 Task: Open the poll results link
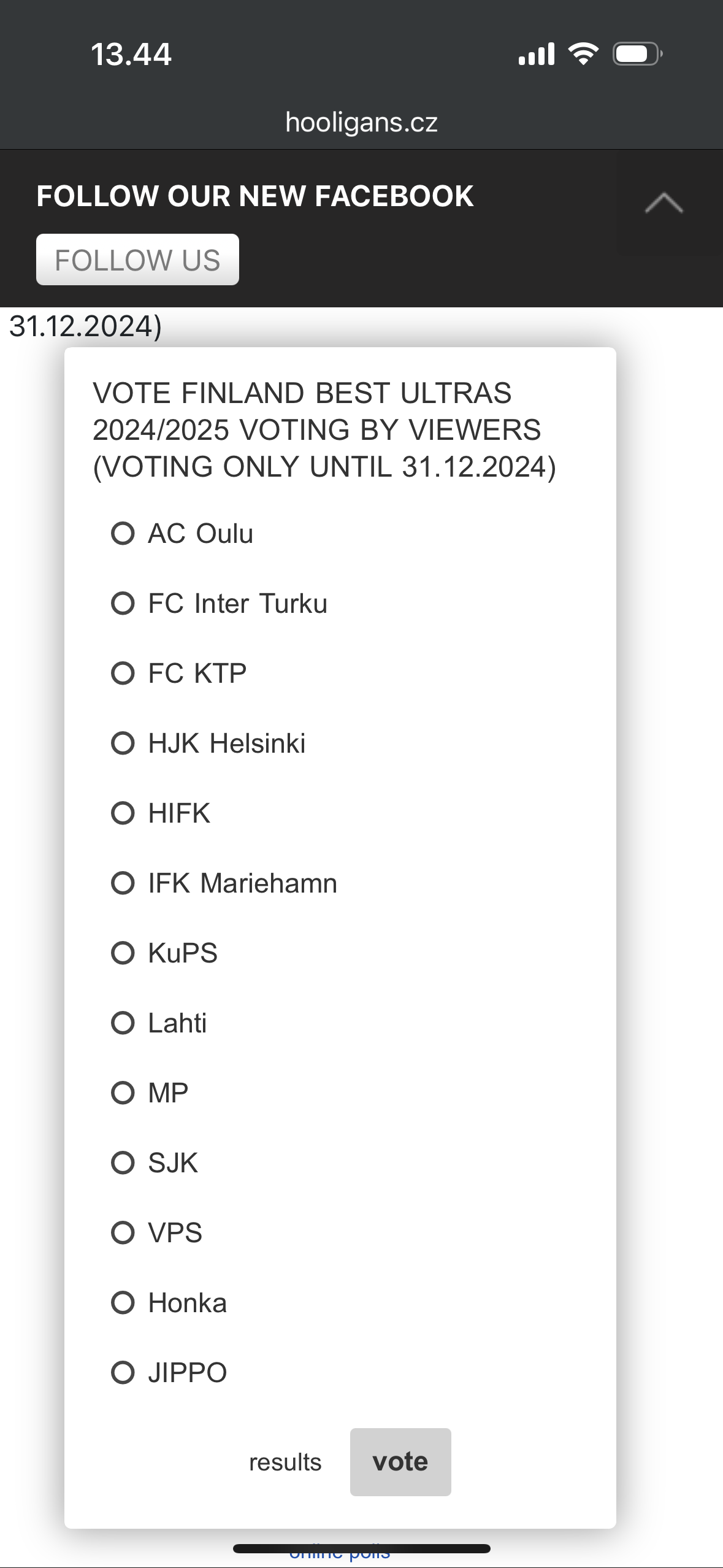(285, 1462)
